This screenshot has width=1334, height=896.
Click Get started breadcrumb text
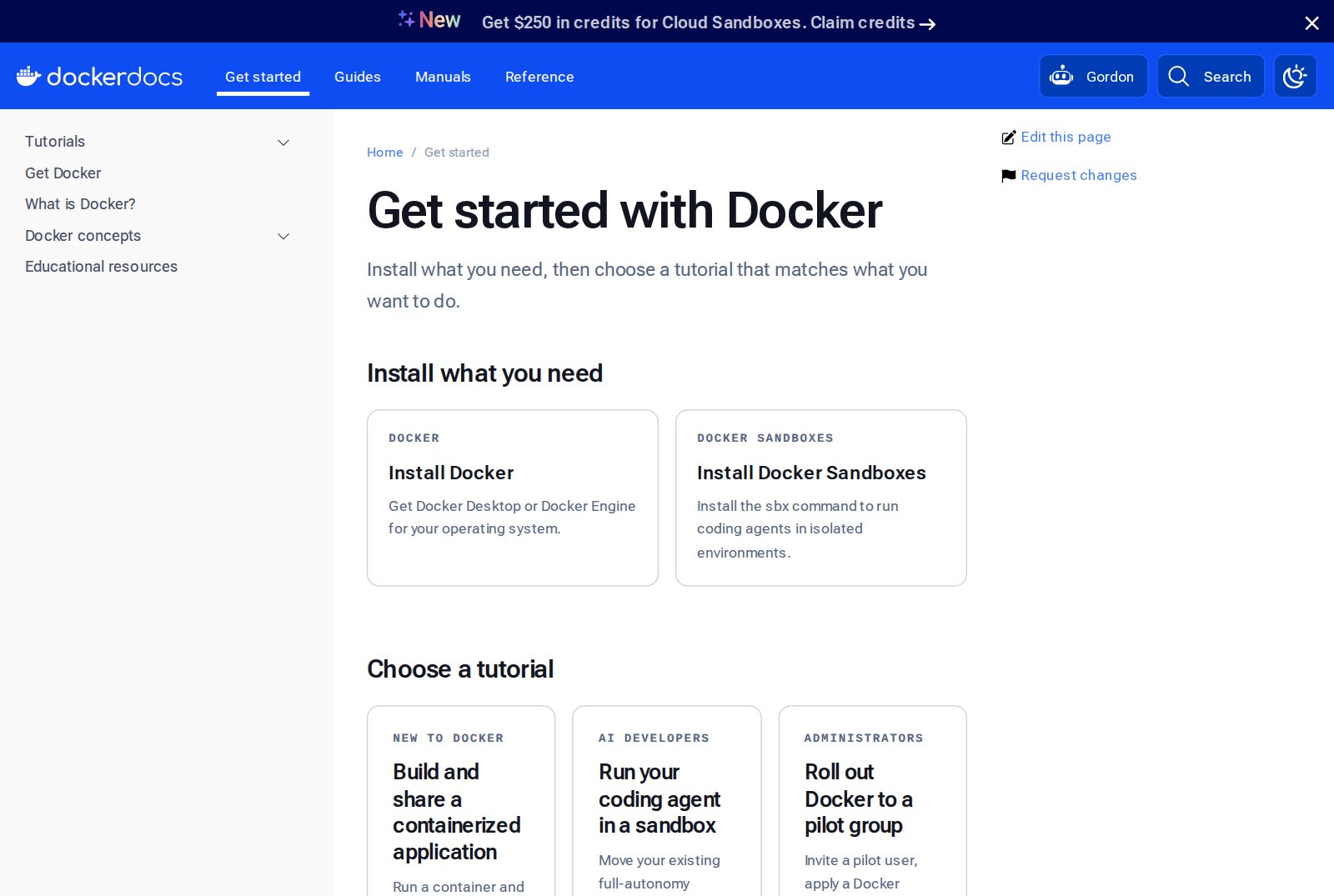click(457, 153)
